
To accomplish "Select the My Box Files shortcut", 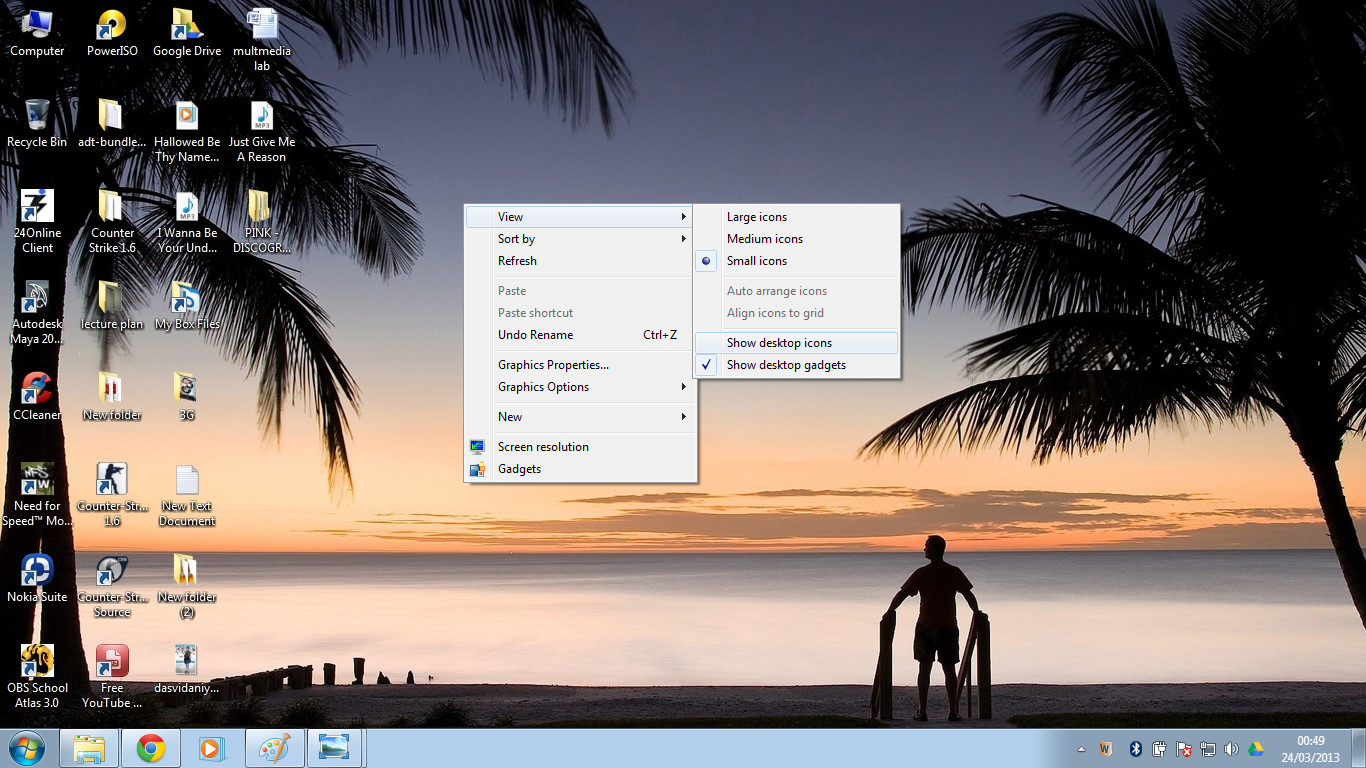I will point(187,306).
